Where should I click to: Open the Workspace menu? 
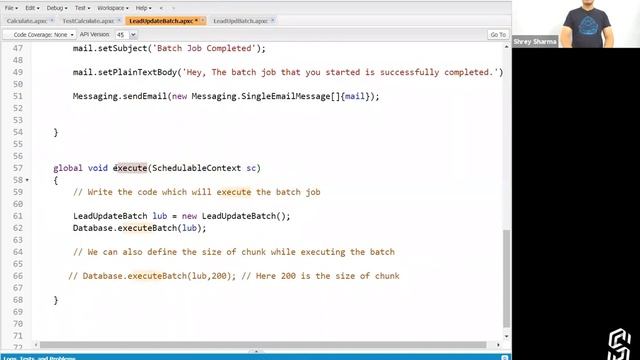[x=113, y=8]
